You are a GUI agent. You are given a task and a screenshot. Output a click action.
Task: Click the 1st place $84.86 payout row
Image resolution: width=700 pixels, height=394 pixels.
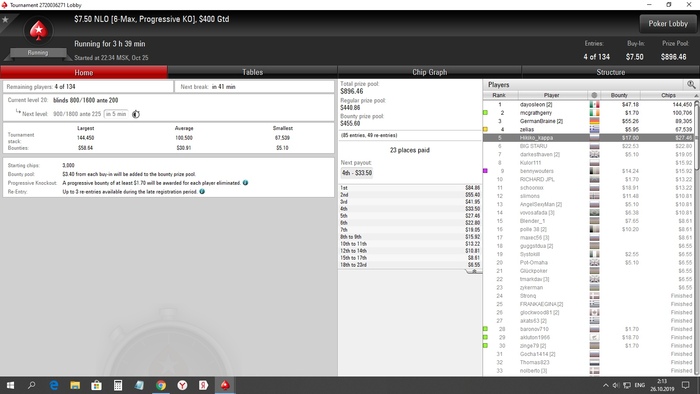coord(410,188)
